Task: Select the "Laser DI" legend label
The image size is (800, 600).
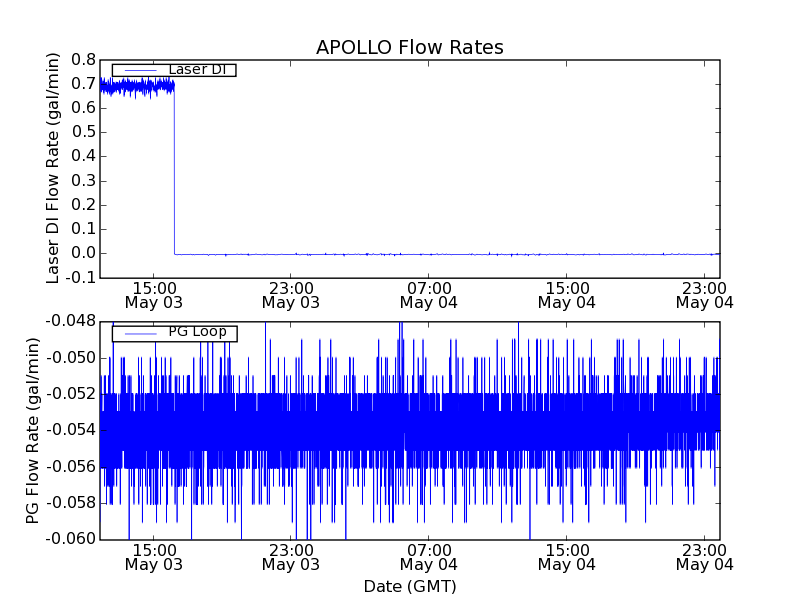Action: 196,70
